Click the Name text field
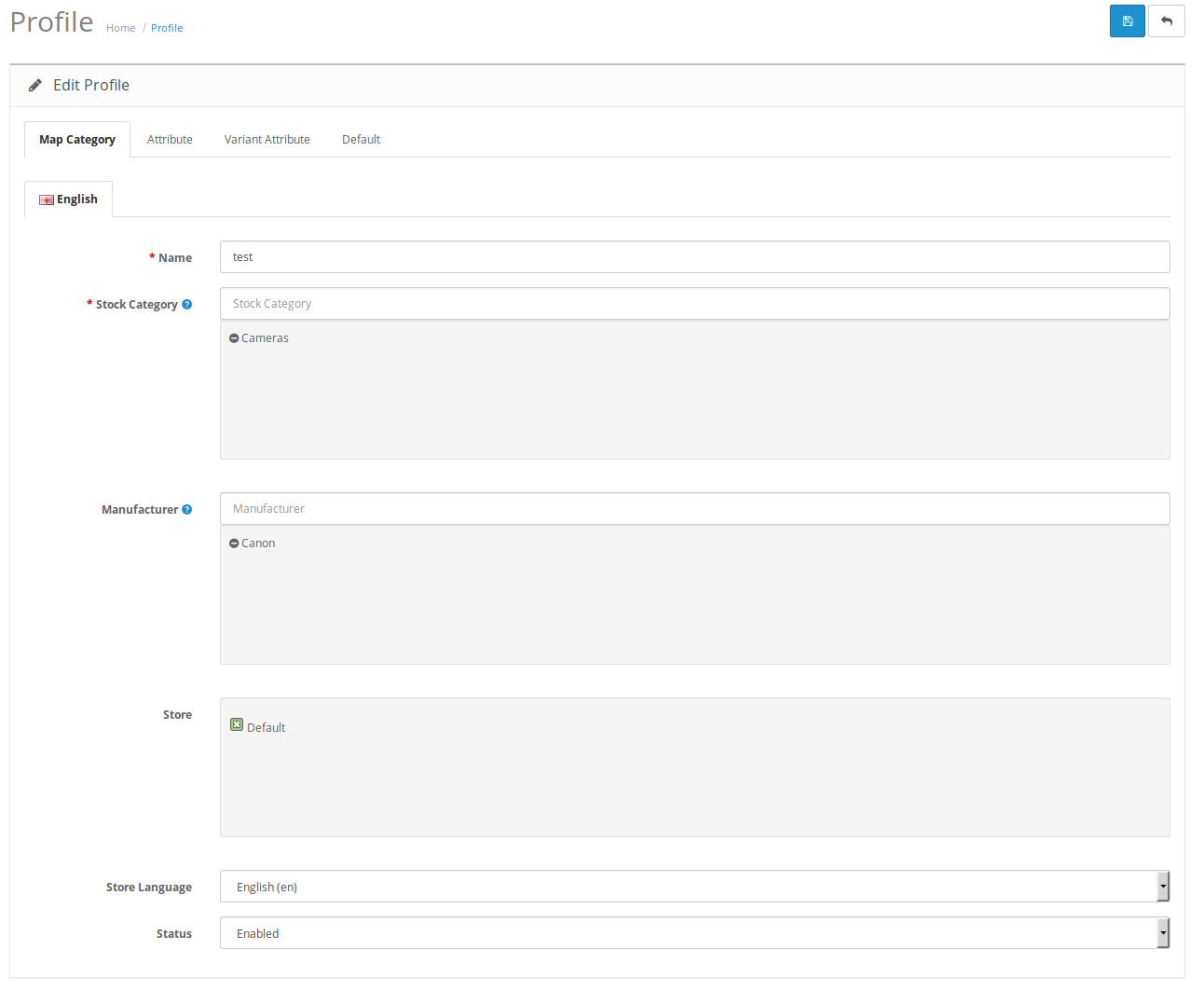The height and width of the screenshot is (991, 1204). pos(694,257)
